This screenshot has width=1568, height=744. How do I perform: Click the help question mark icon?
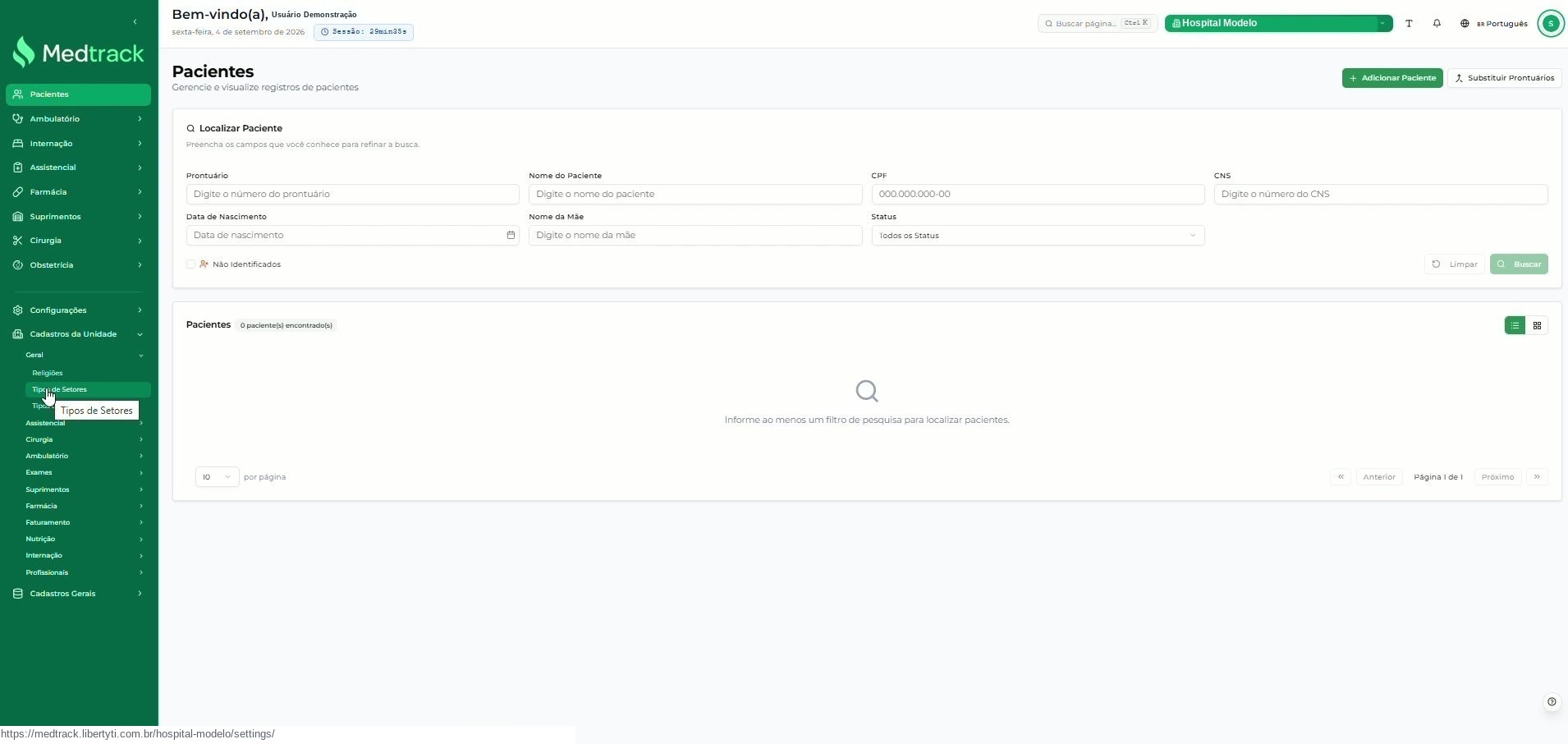pyautogui.click(x=1552, y=701)
